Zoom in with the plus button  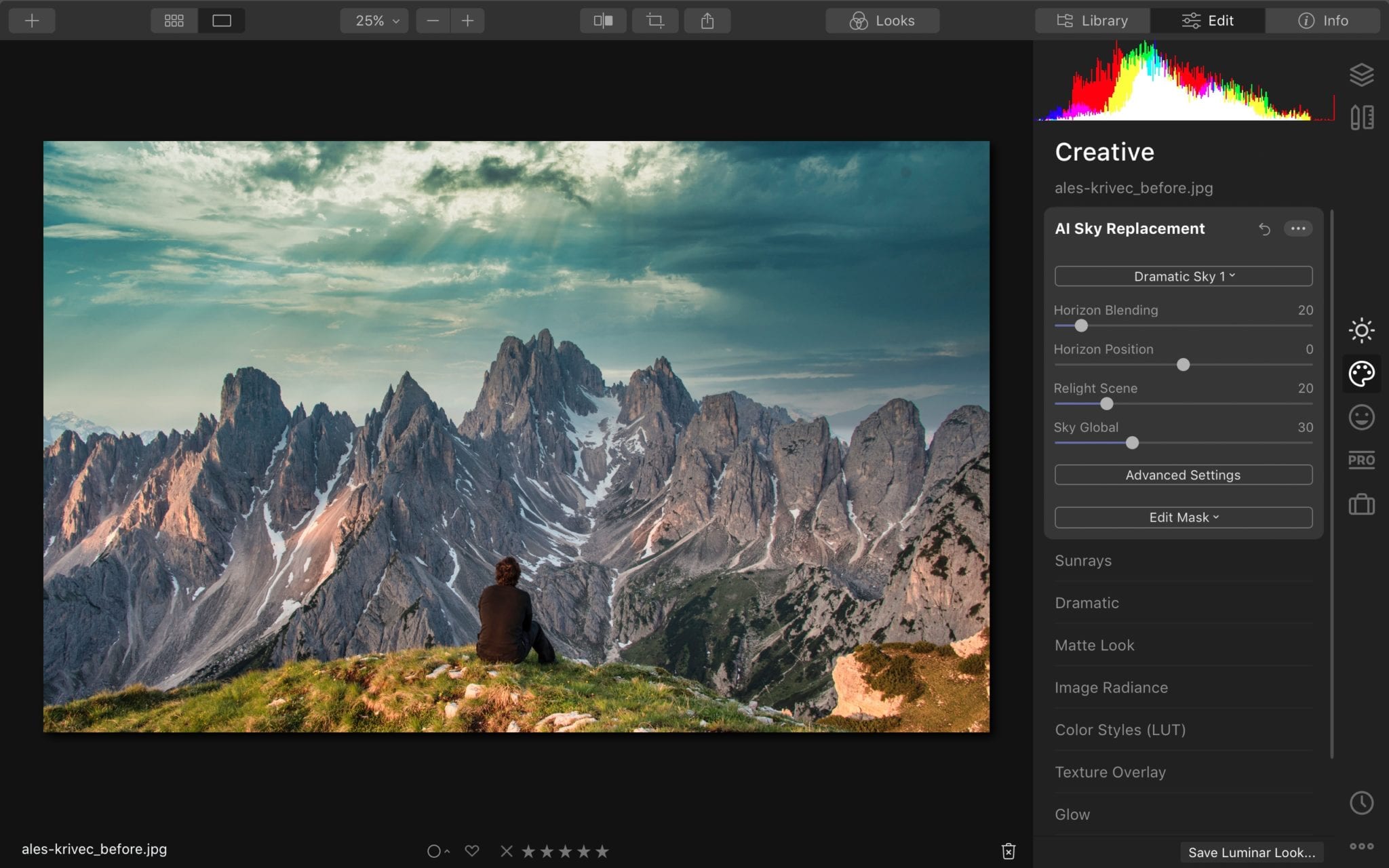pyautogui.click(x=467, y=21)
